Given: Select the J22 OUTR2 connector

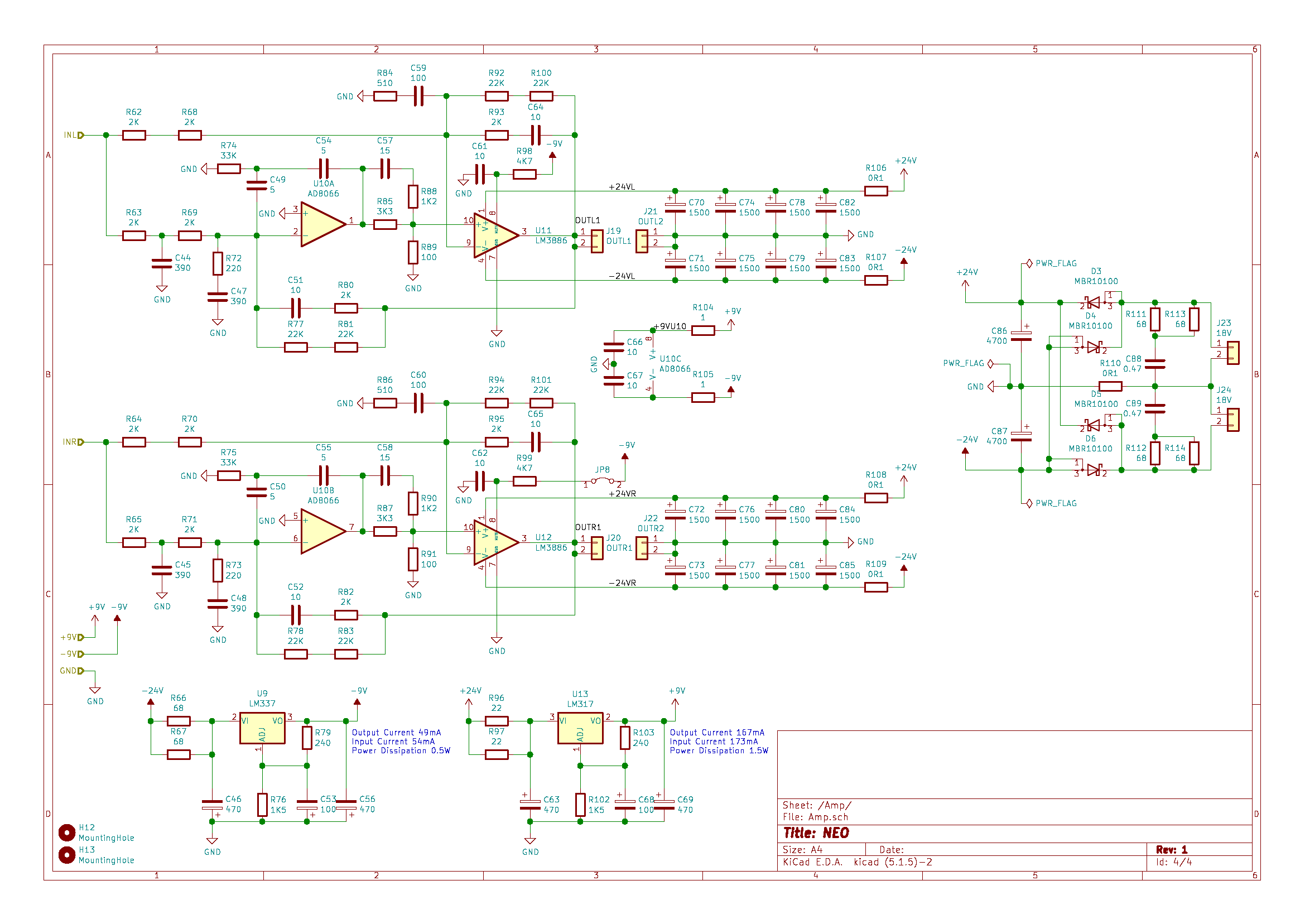Looking at the screenshot, I should pos(642,548).
